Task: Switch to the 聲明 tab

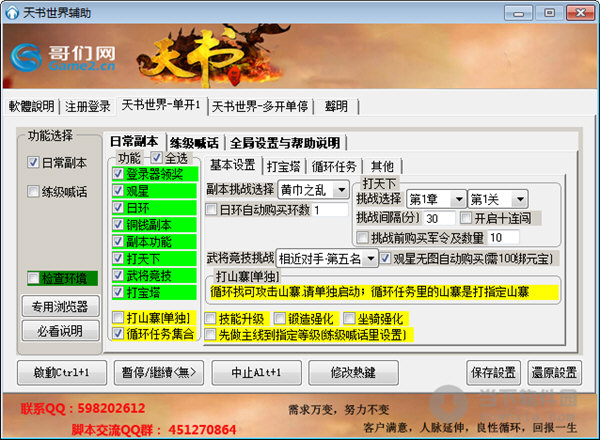Action: point(336,106)
